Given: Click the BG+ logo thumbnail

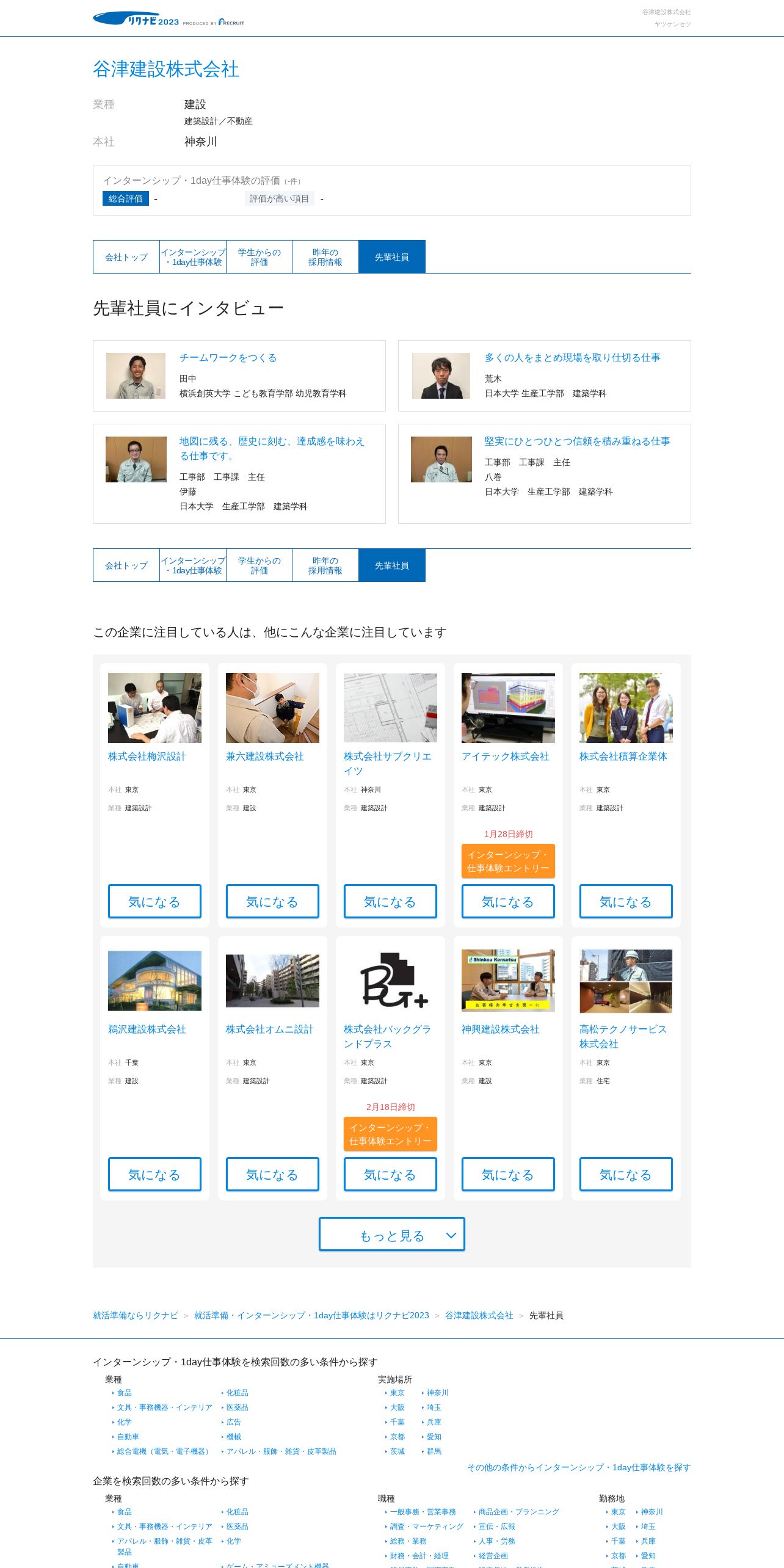Looking at the screenshot, I should tap(390, 981).
